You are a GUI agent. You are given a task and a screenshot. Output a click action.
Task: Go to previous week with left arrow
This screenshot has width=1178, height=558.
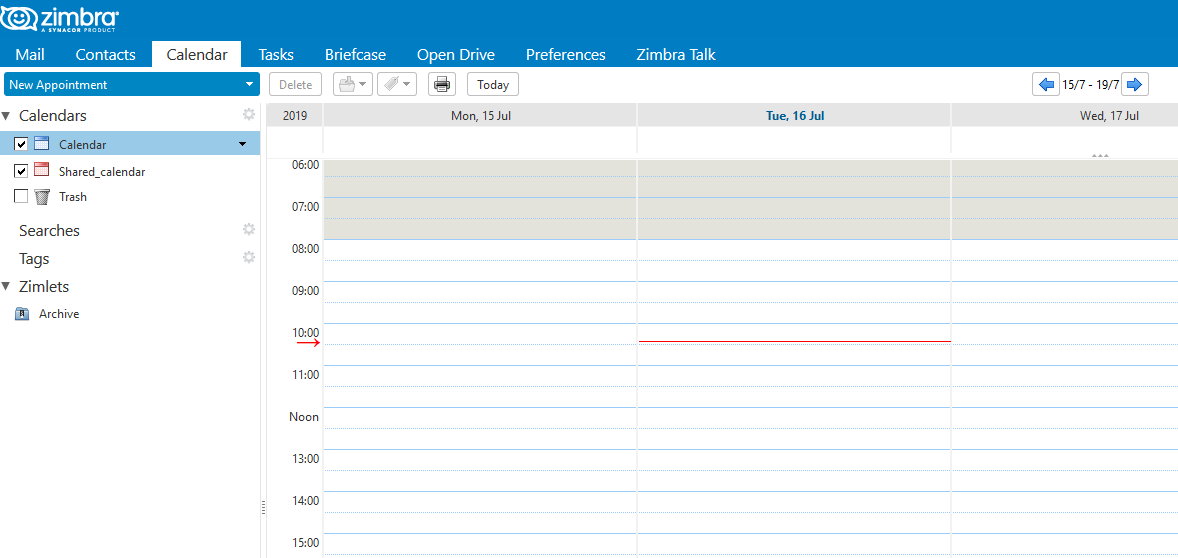pos(1045,85)
